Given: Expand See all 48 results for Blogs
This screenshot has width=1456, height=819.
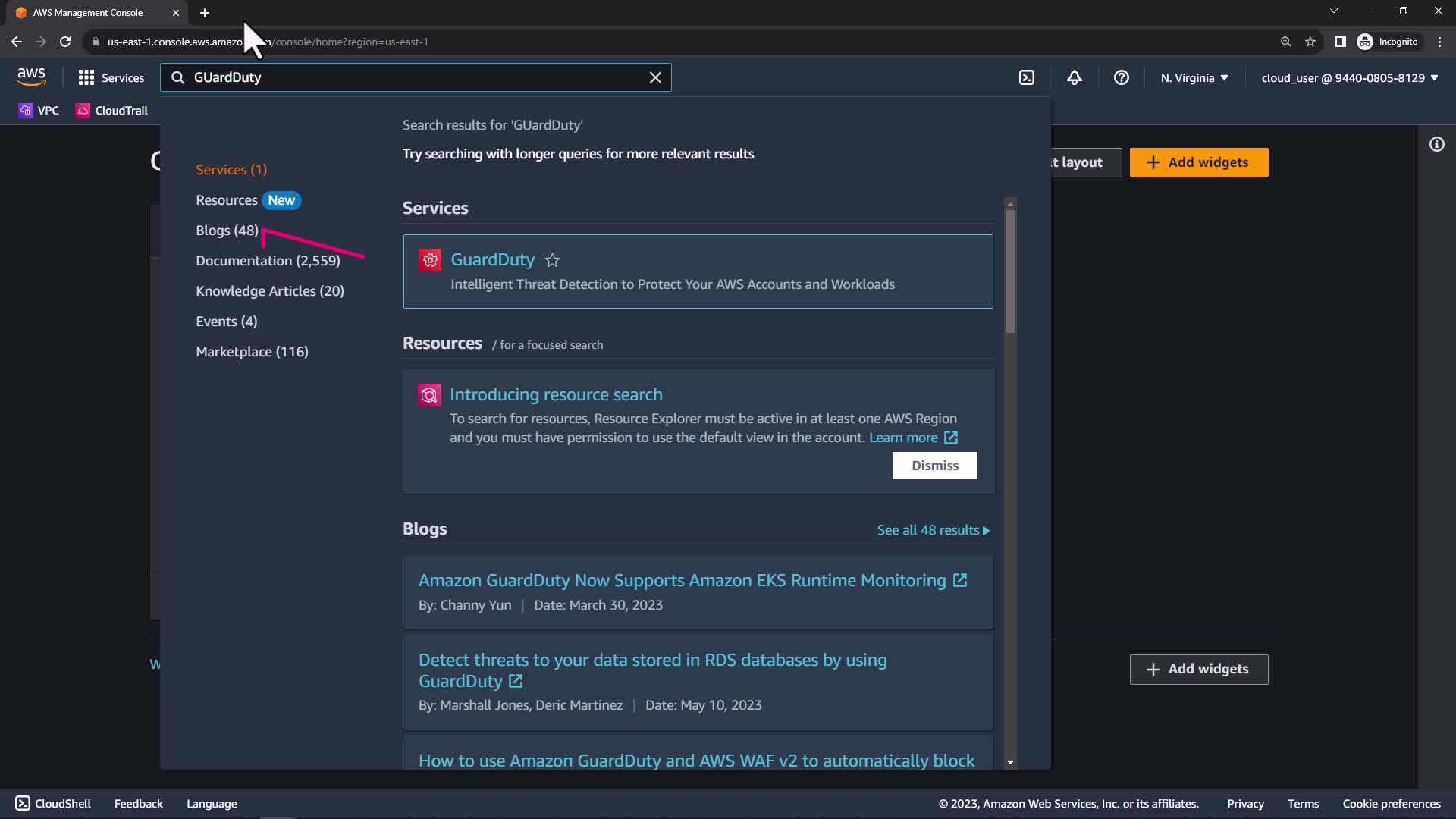Looking at the screenshot, I should point(933,530).
